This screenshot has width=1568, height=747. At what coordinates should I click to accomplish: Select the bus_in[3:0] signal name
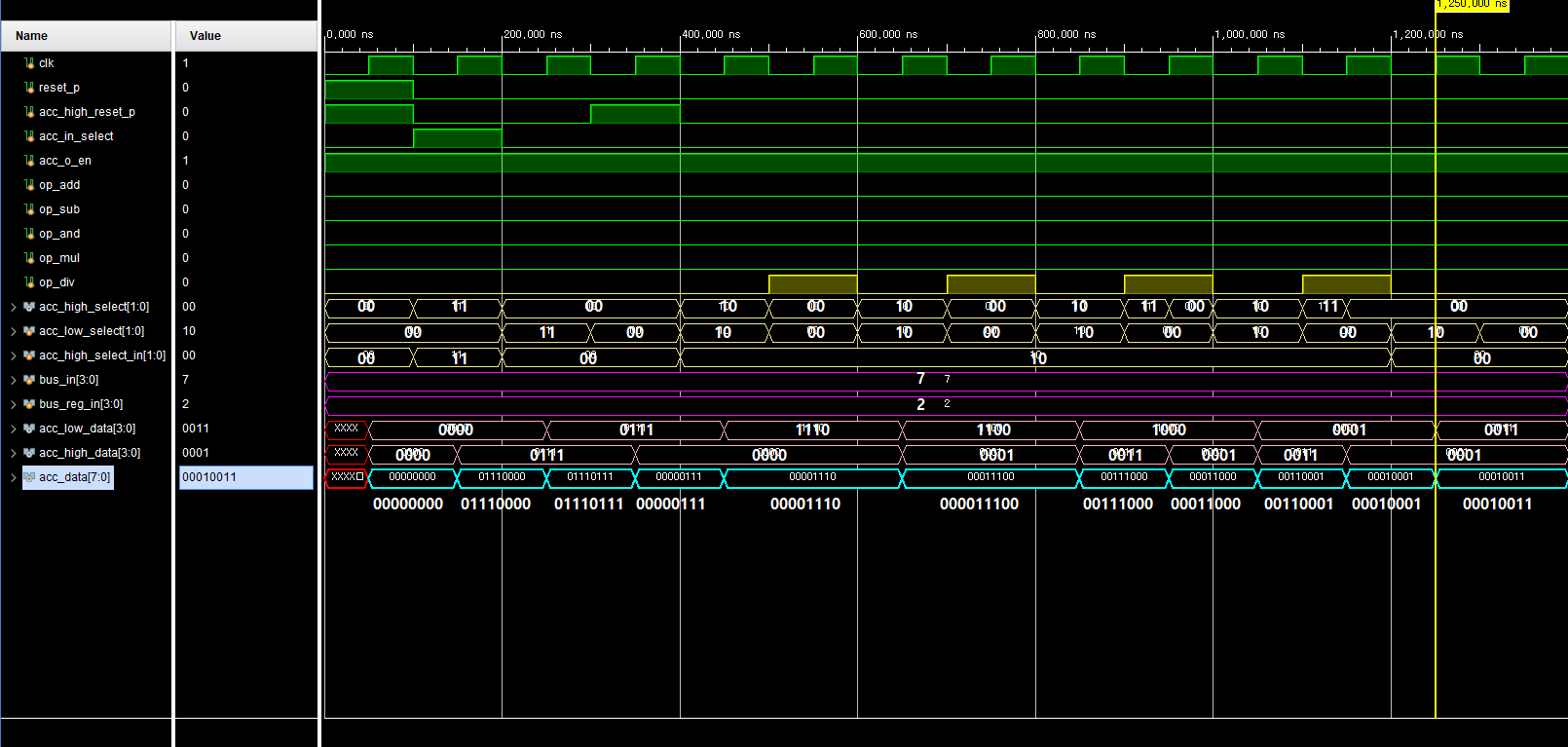(68, 380)
